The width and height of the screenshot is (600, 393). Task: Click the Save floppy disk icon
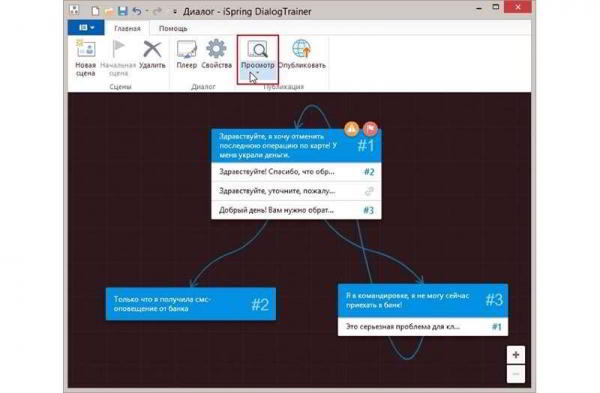pos(122,11)
